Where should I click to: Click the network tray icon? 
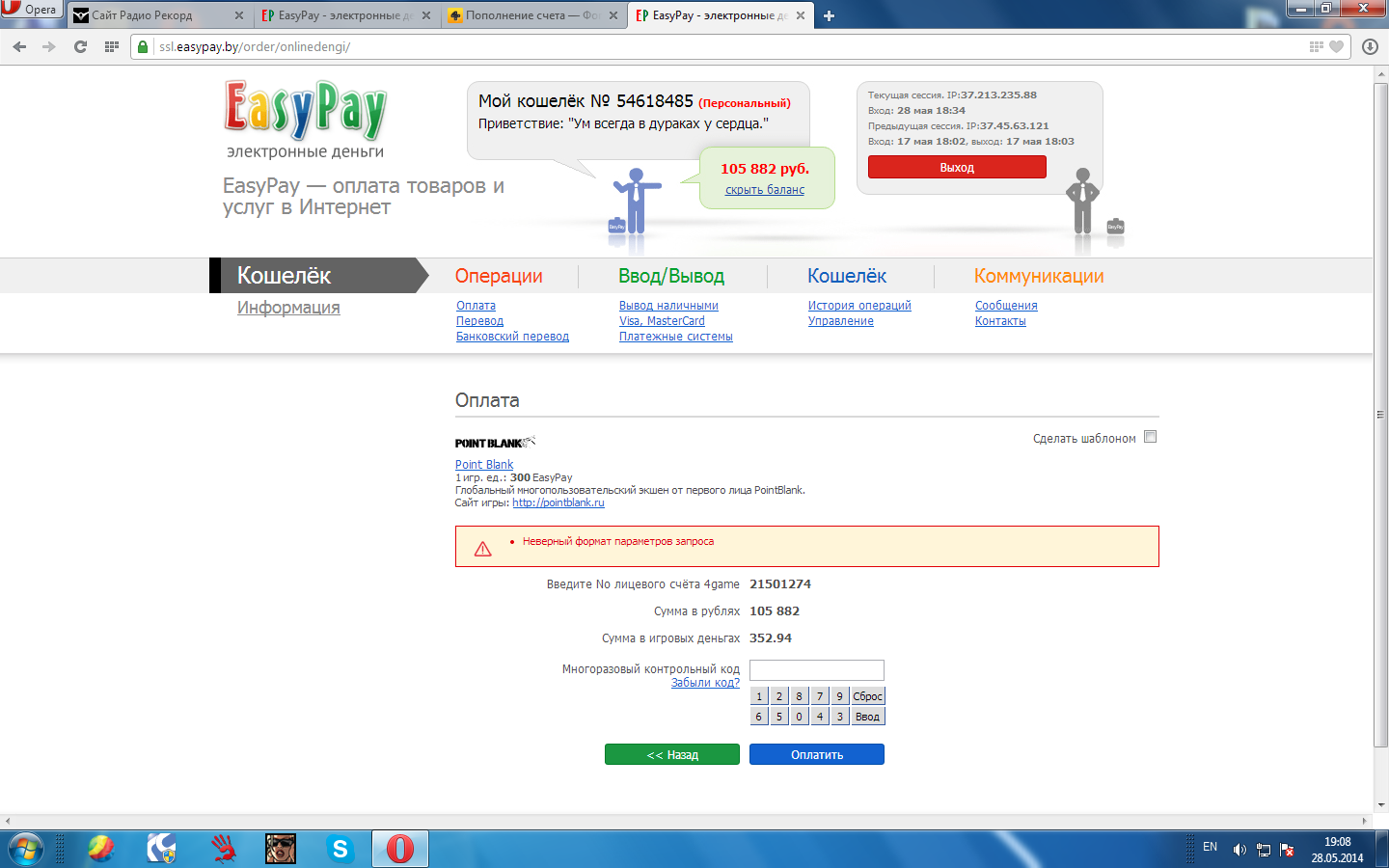pyautogui.click(x=1264, y=850)
